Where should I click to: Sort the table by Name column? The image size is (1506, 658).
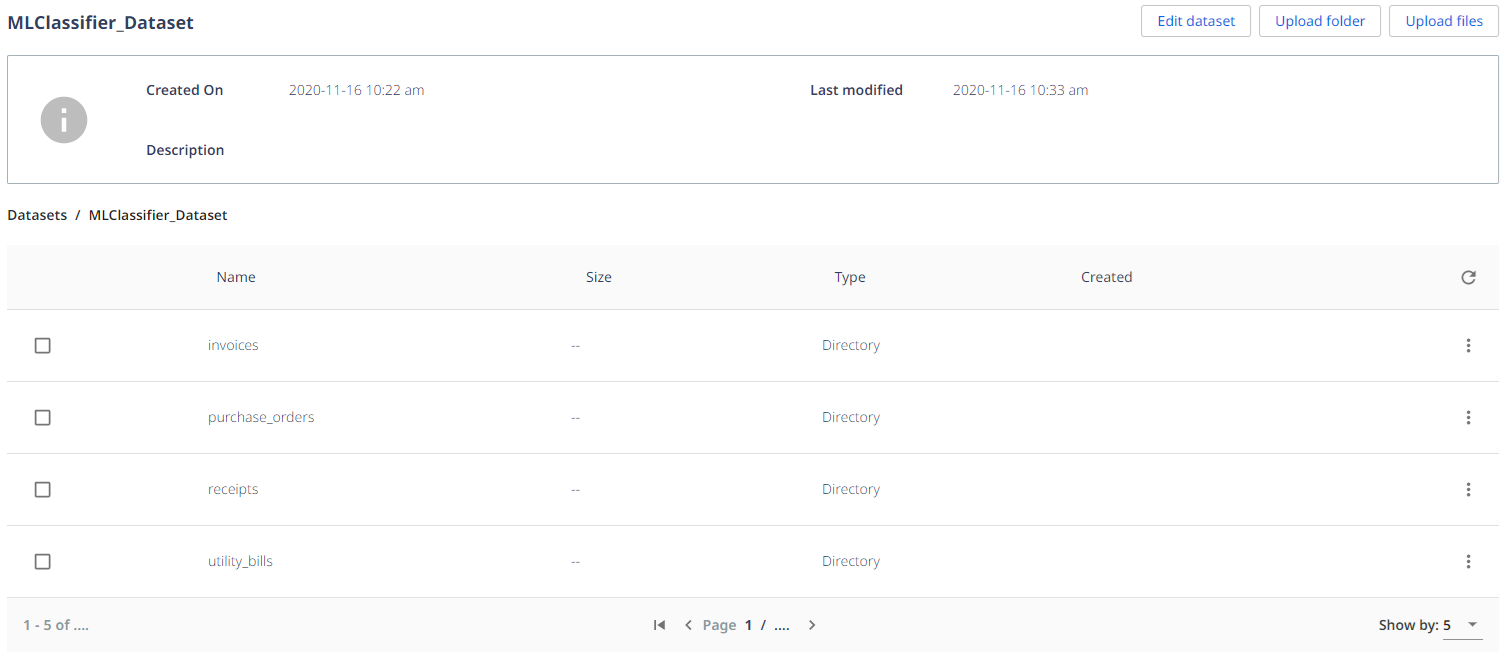[x=235, y=277]
